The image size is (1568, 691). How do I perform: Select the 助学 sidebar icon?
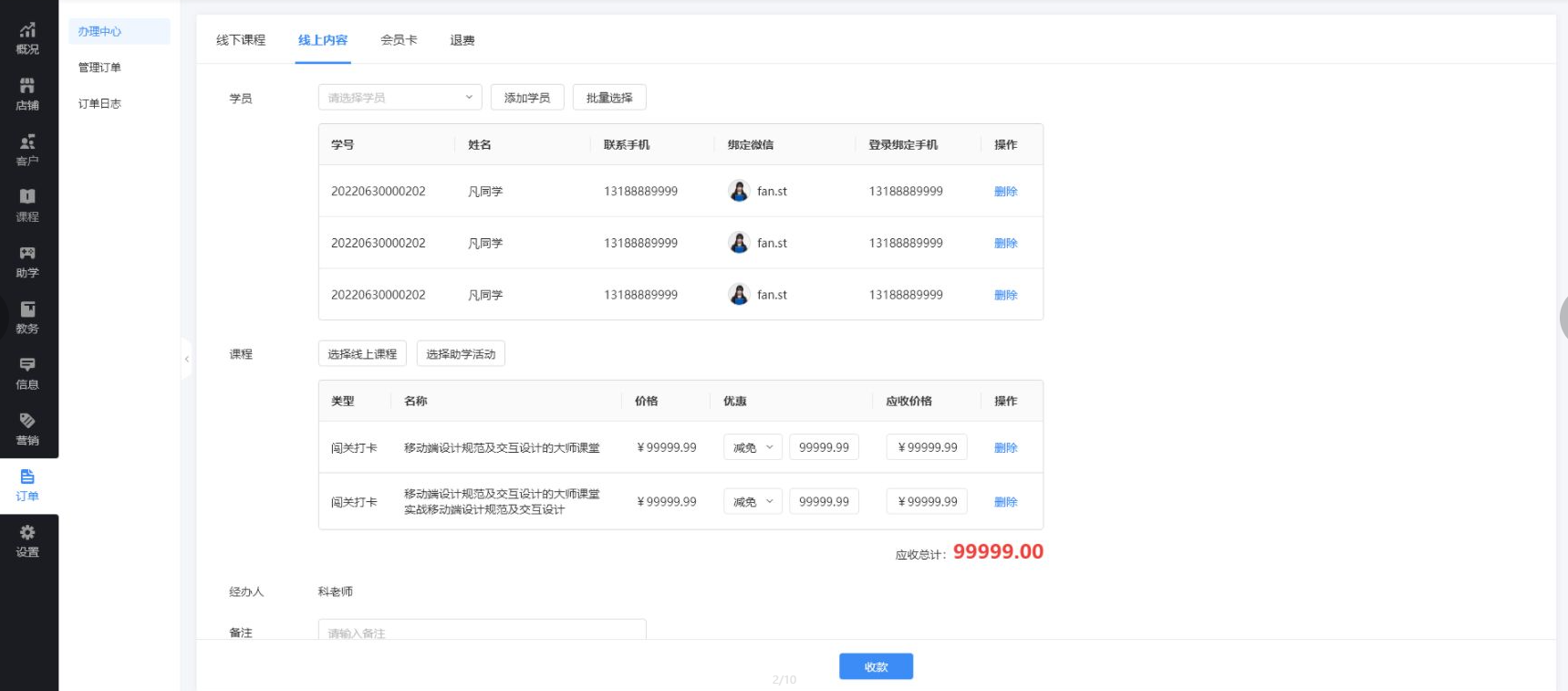pyautogui.click(x=27, y=262)
